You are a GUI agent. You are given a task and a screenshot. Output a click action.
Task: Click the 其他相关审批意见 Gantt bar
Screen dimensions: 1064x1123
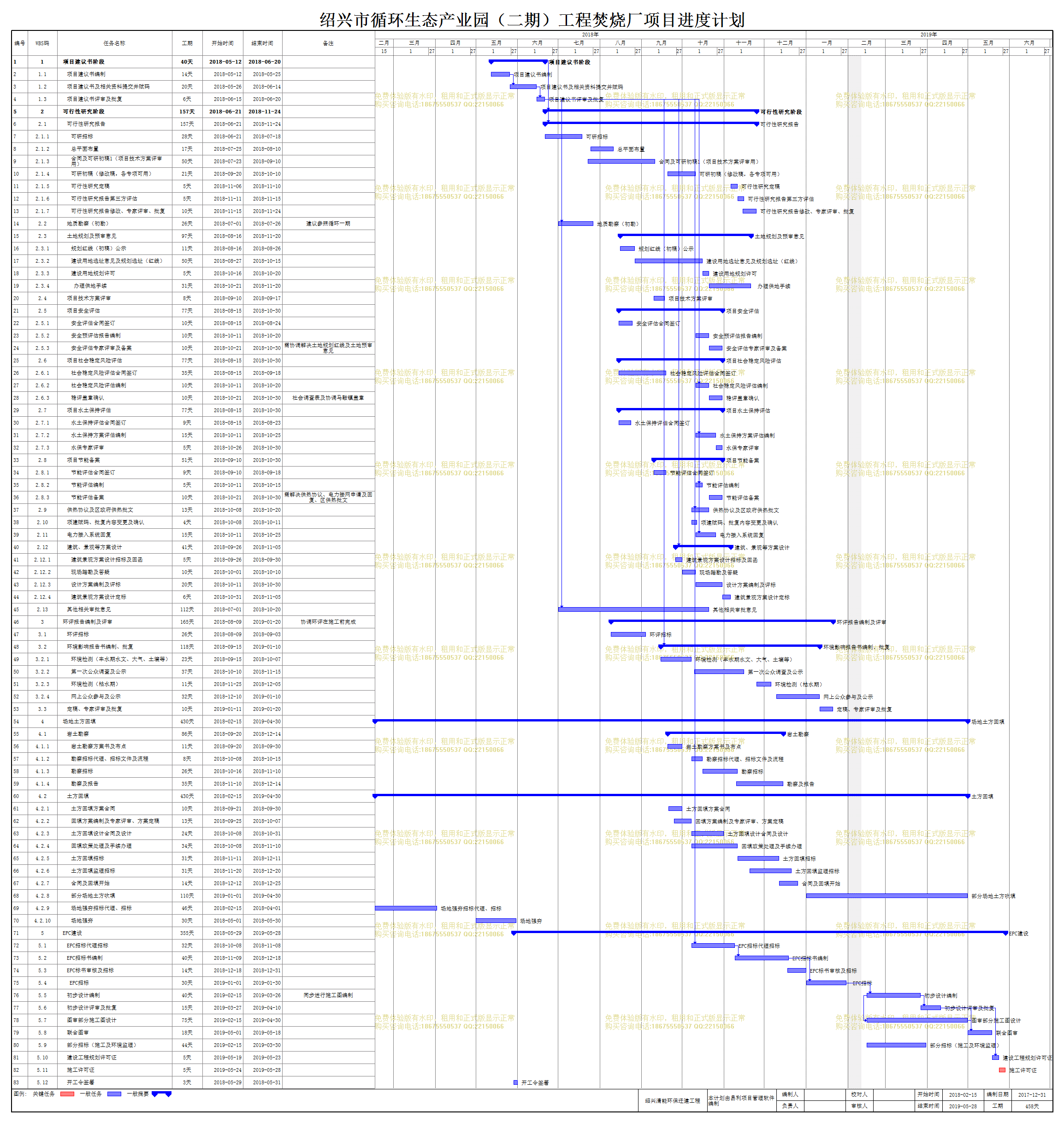633,610
